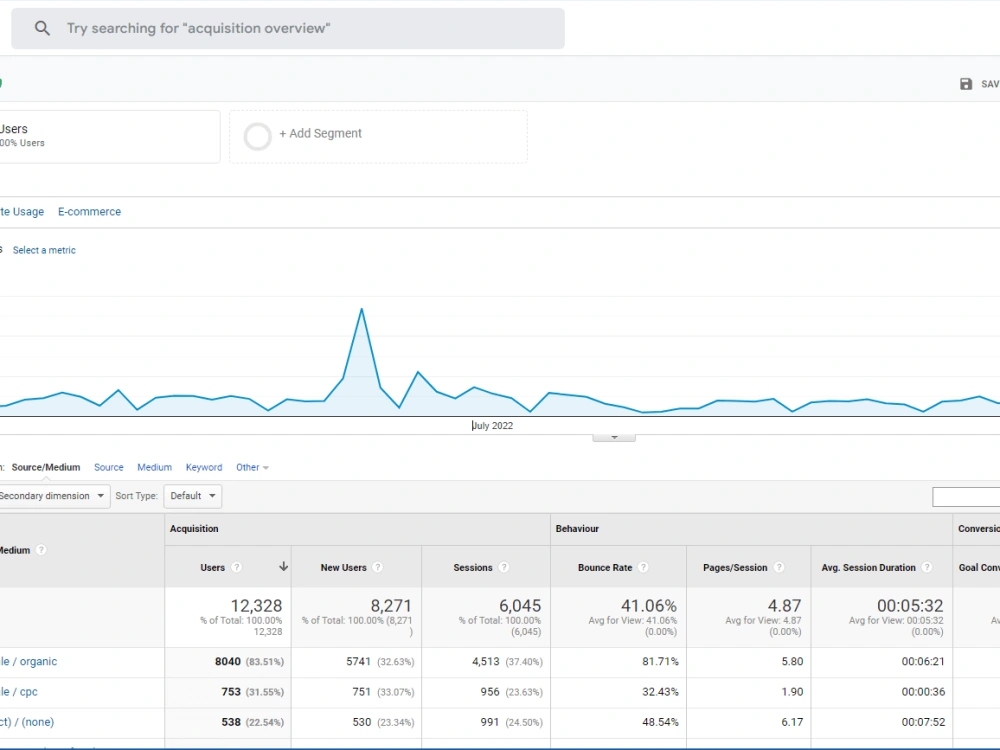
Task: Open the Secondary dimension dropdown
Action: pos(54,496)
